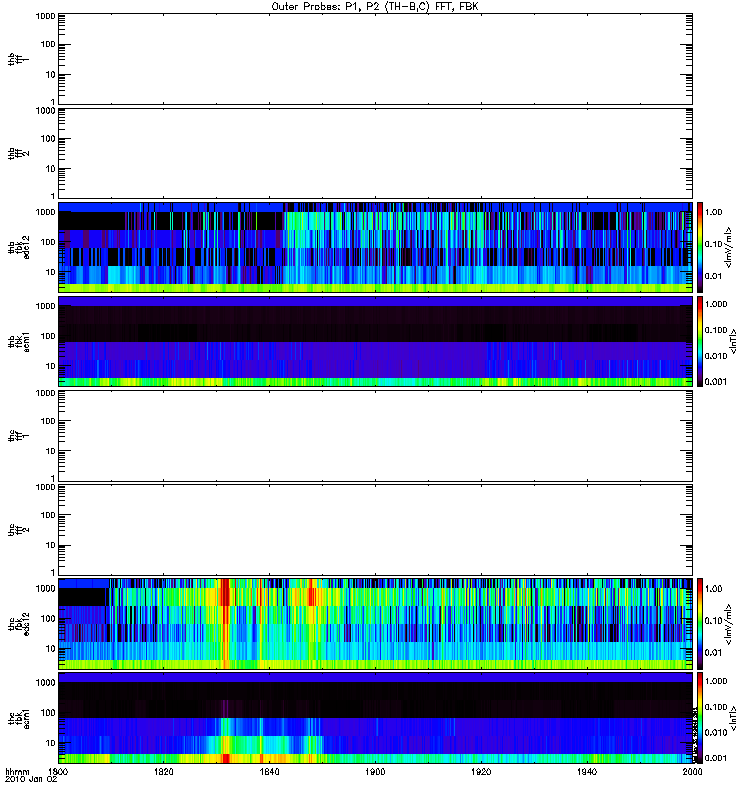Click the thb fbk edc12 color bar
750x800 pixels.
coord(700,247)
